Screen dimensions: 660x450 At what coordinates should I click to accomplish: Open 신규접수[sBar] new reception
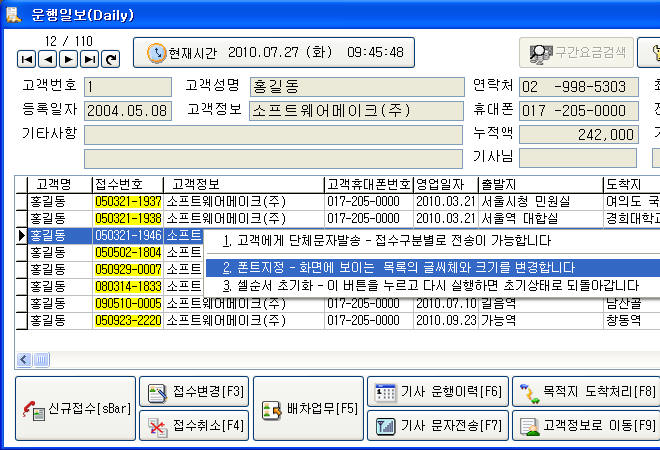76,409
